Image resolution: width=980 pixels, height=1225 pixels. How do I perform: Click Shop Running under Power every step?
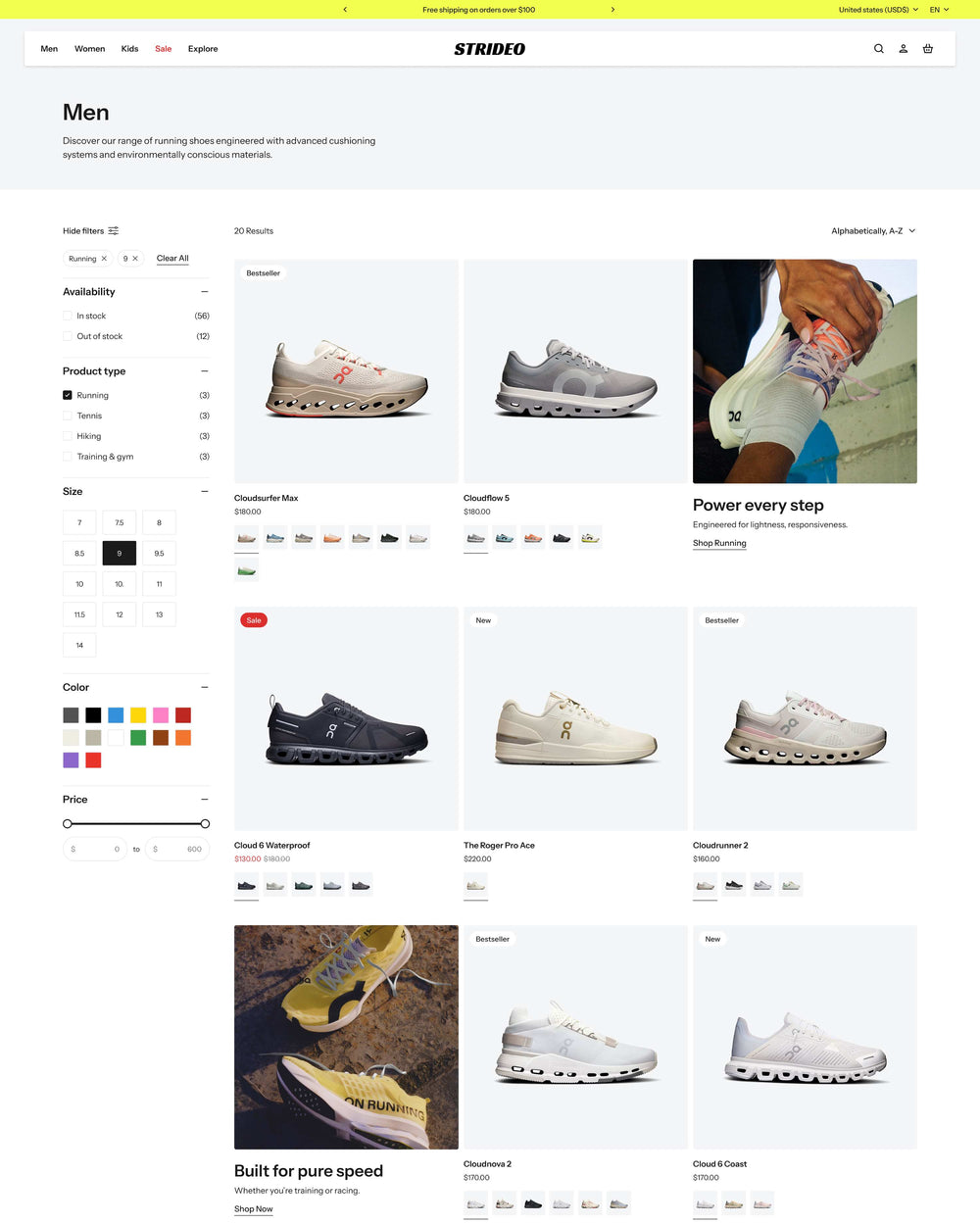719,543
